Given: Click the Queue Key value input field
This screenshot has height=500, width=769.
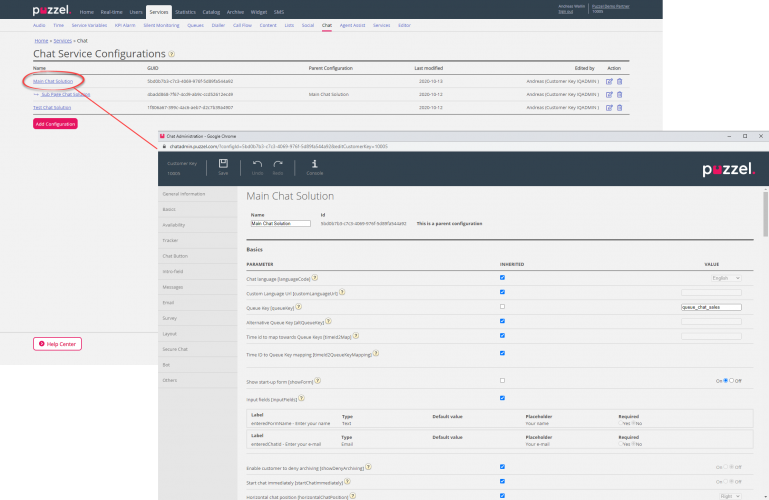Looking at the screenshot, I should tap(711, 307).
